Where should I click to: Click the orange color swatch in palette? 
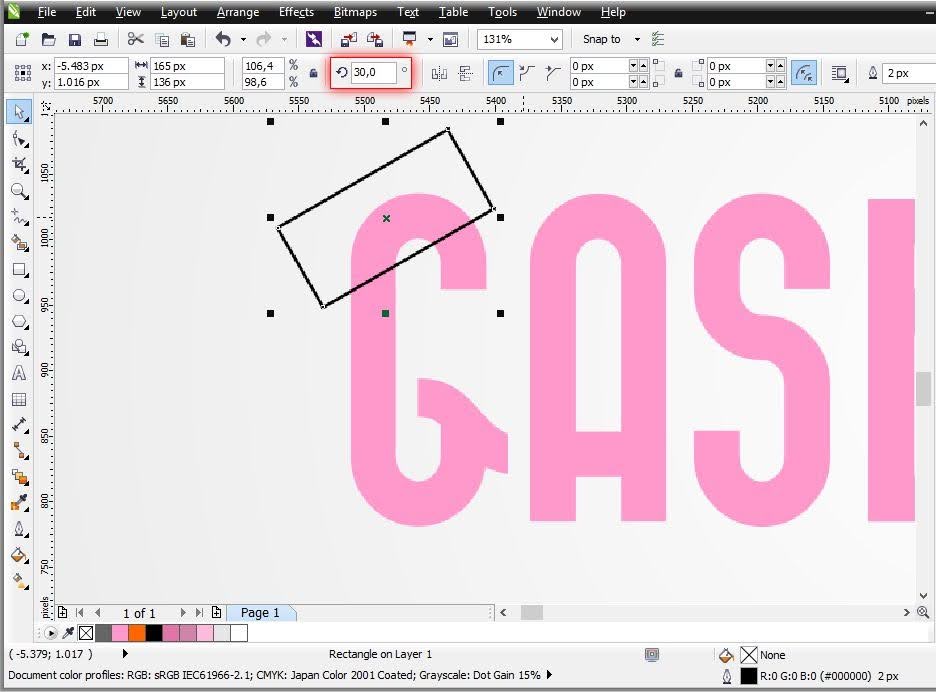[137, 632]
